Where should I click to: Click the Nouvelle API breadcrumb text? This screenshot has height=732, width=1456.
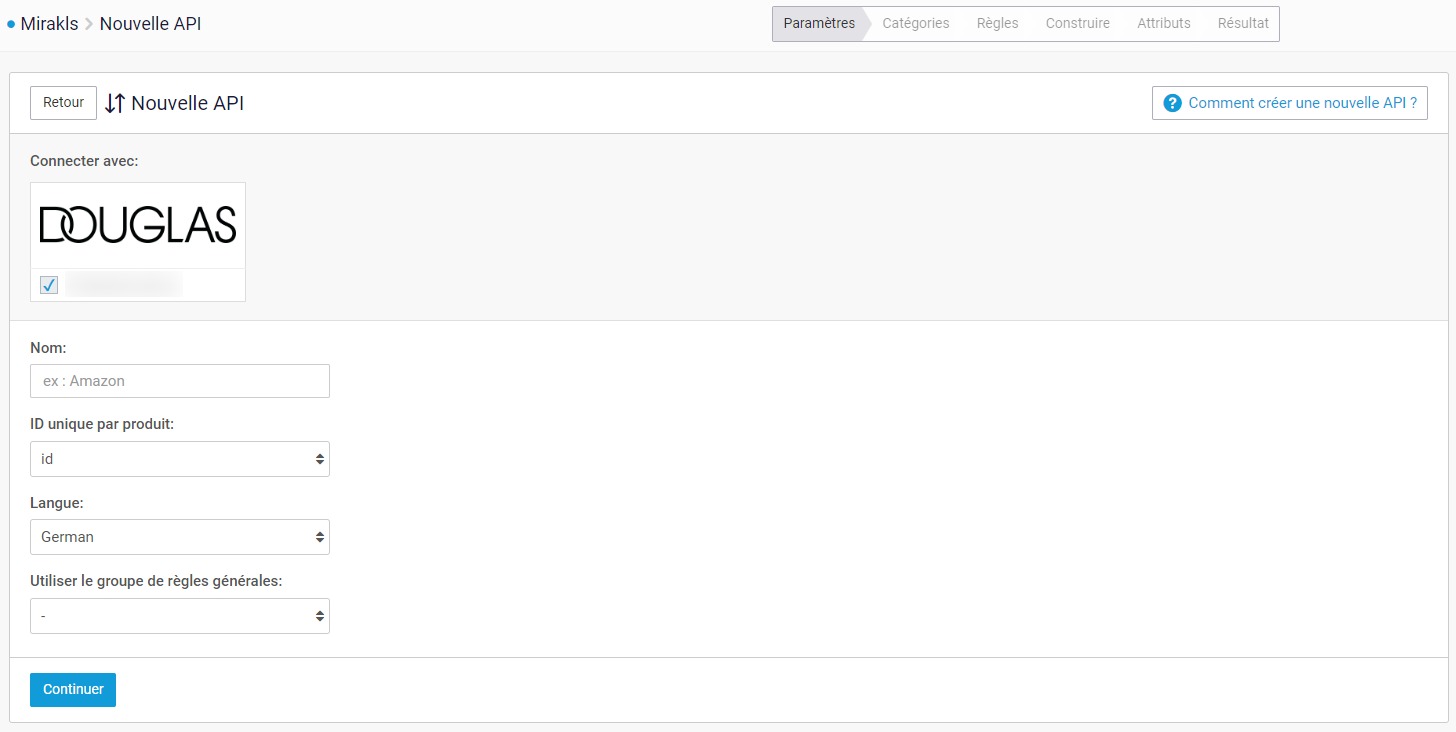(150, 24)
